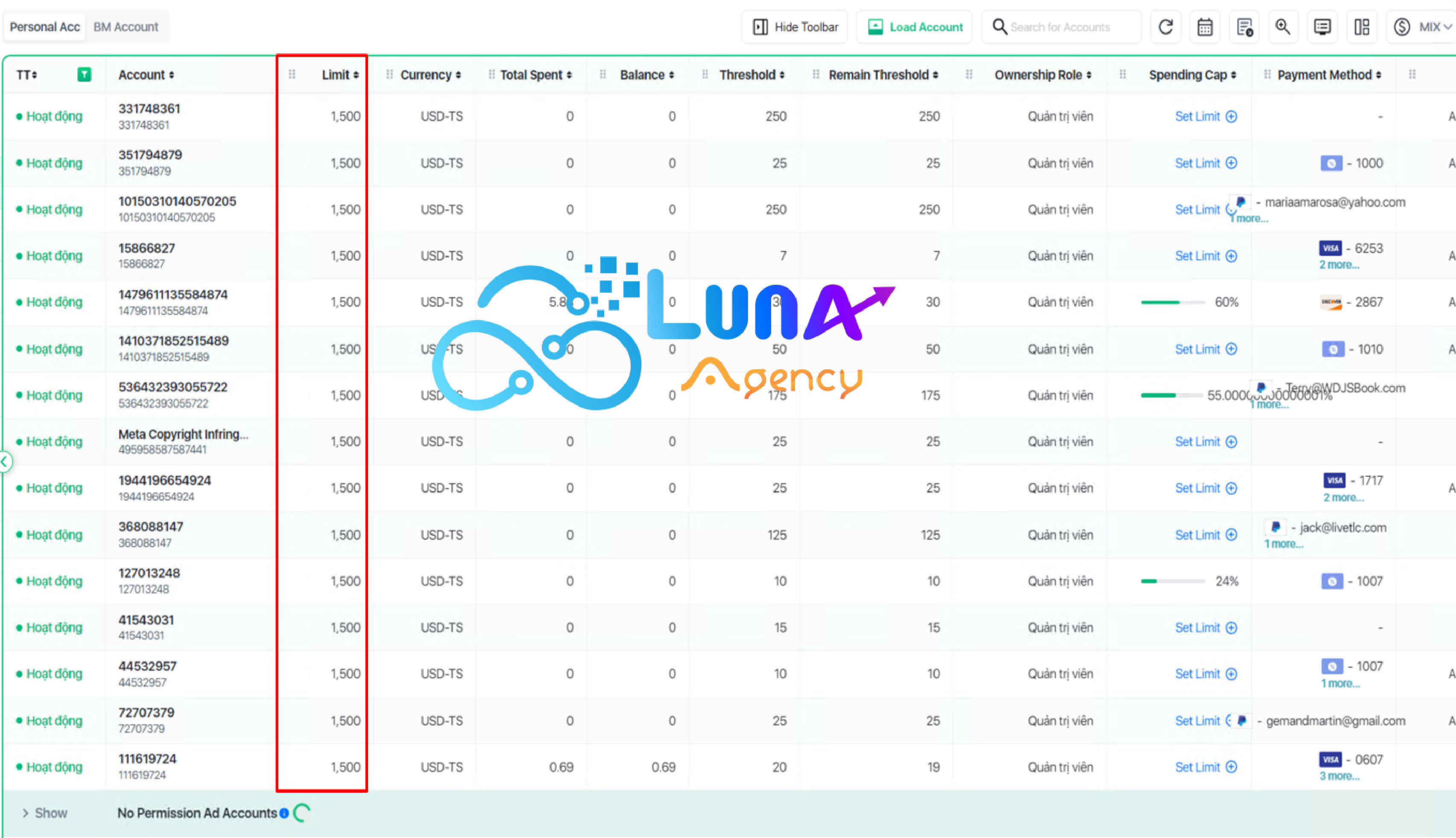Click the Visa card icon ending 6253
This screenshot has height=838, width=1456.
pyautogui.click(x=1330, y=248)
